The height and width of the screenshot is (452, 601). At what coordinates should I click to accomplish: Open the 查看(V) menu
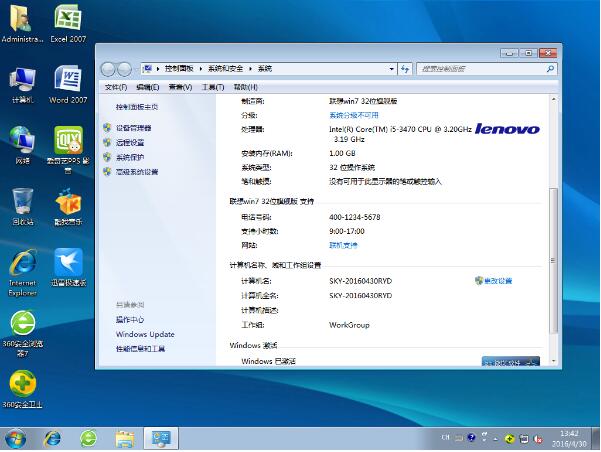[180, 87]
